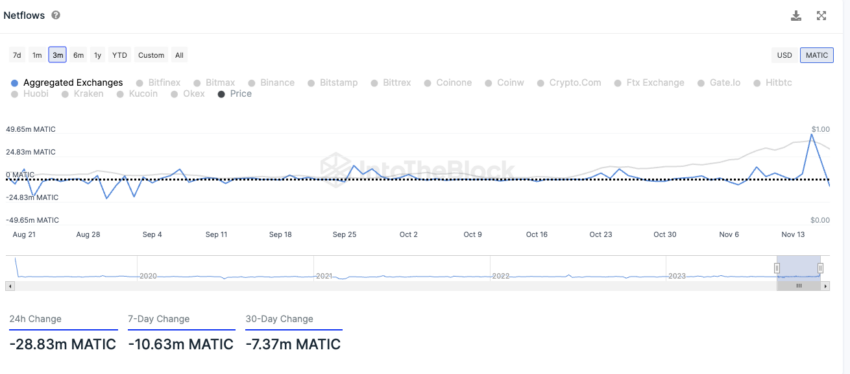Select the 7d time range
The height and width of the screenshot is (374, 850).
coord(17,55)
